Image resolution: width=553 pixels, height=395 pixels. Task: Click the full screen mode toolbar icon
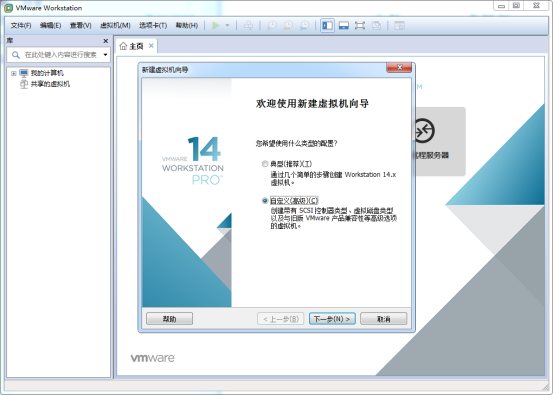pos(360,25)
